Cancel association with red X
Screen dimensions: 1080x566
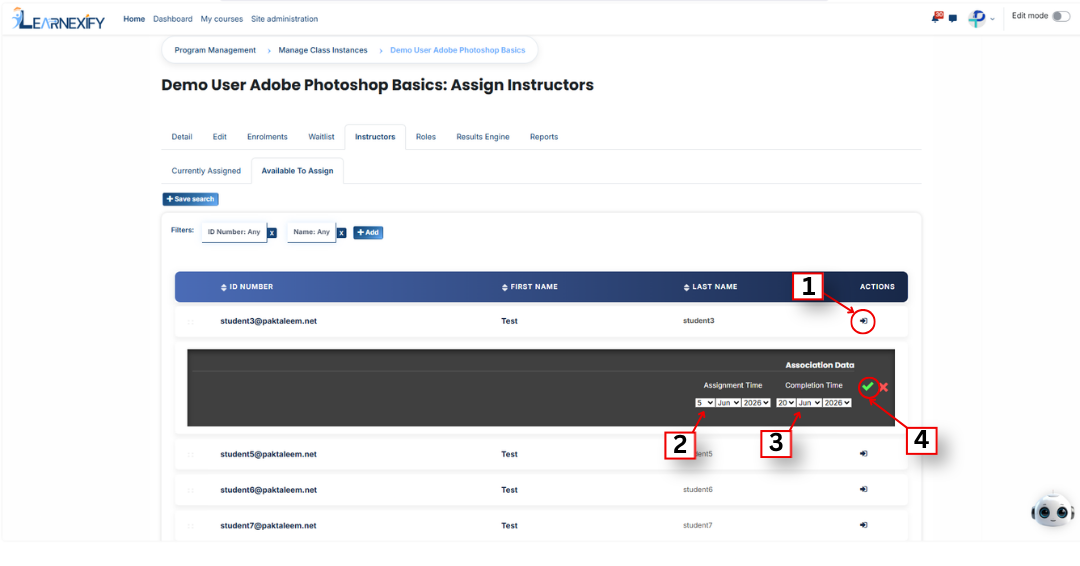click(x=884, y=387)
